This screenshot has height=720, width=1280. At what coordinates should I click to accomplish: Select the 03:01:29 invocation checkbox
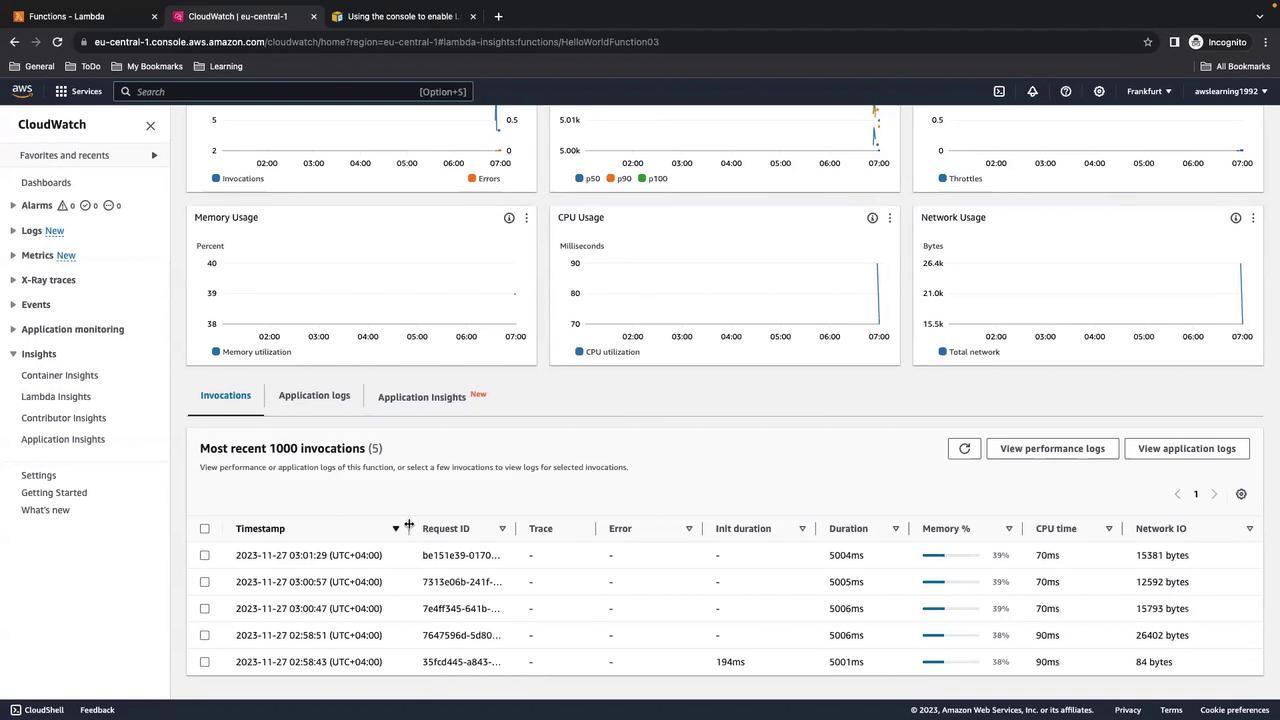tap(205, 555)
